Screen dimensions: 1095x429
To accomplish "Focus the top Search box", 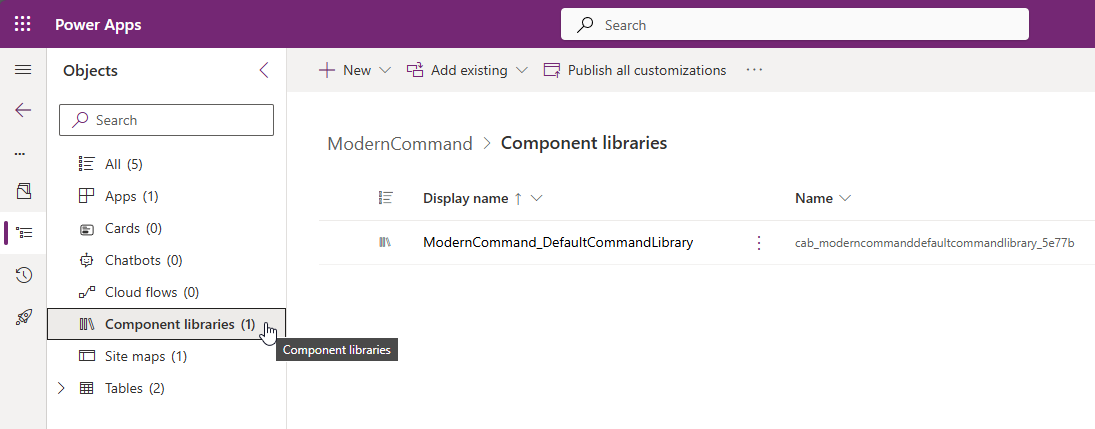I will pyautogui.click(x=795, y=24).
